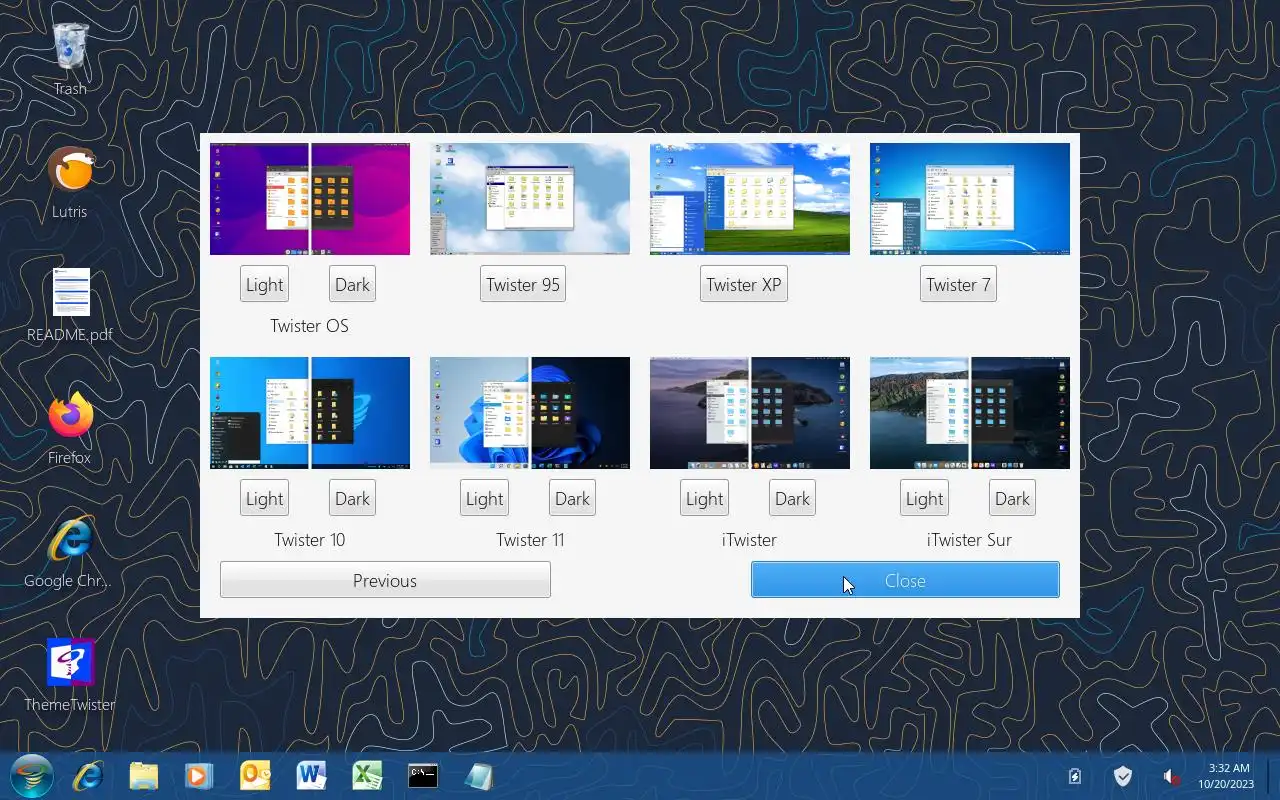Viewport: 1280px width, 800px height.
Task: Click the Twister 10 preview thumbnail
Action: (x=310, y=413)
